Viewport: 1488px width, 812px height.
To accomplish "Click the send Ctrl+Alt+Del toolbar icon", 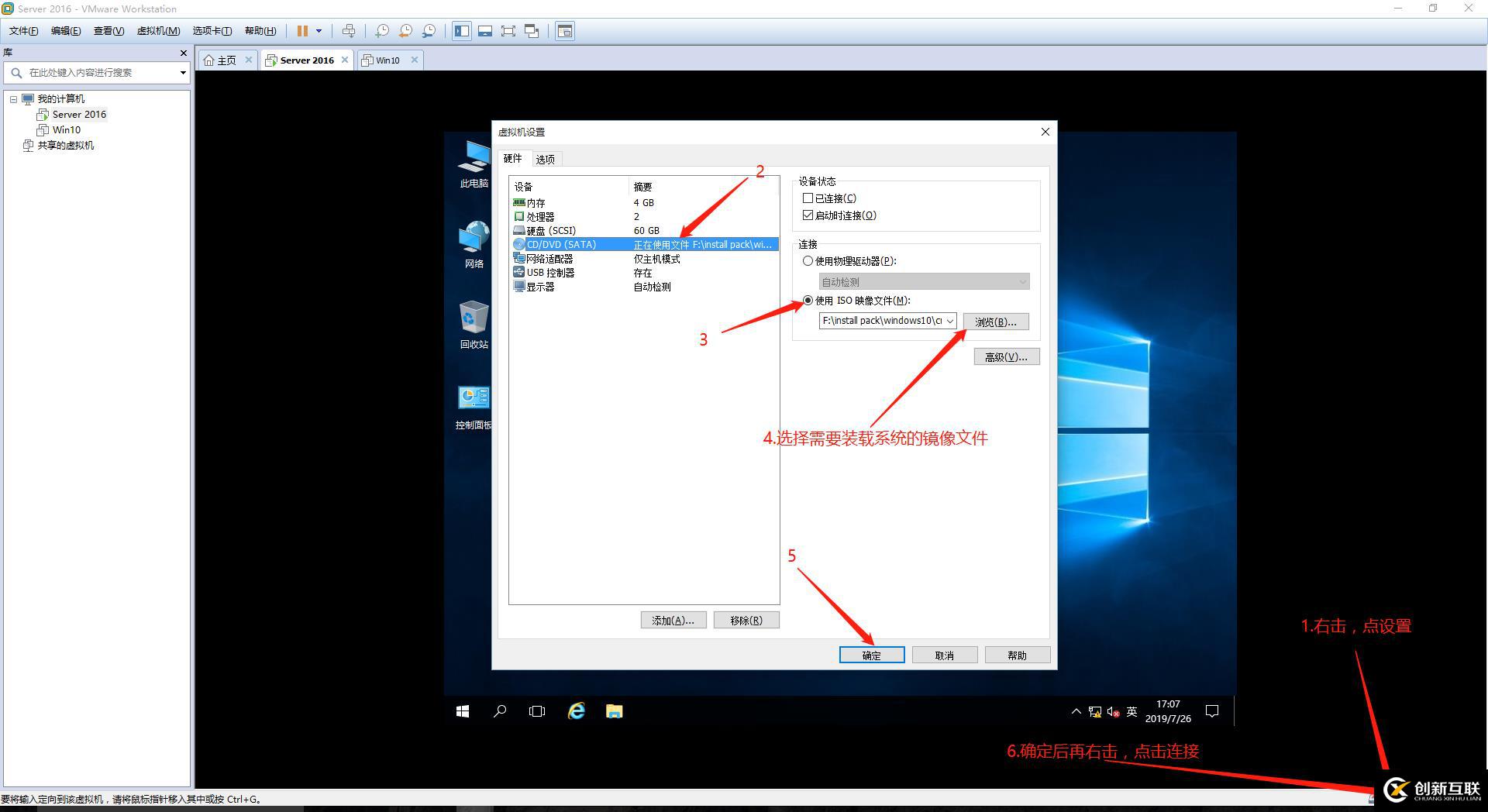I will [349, 31].
